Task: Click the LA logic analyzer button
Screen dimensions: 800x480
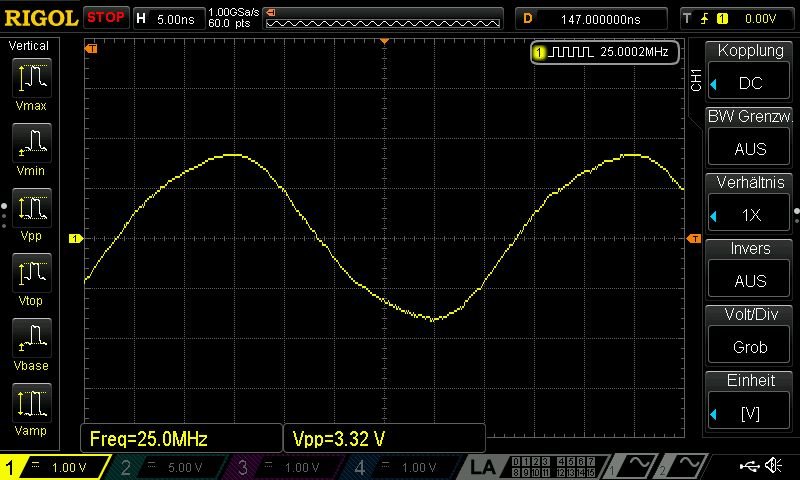Action: click(485, 467)
